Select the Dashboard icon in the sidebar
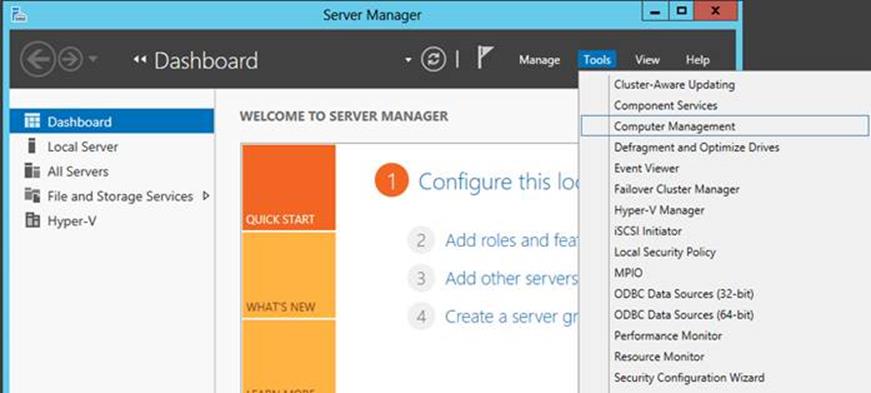This screenshot has height=393, width=871. tap(33, 121)
